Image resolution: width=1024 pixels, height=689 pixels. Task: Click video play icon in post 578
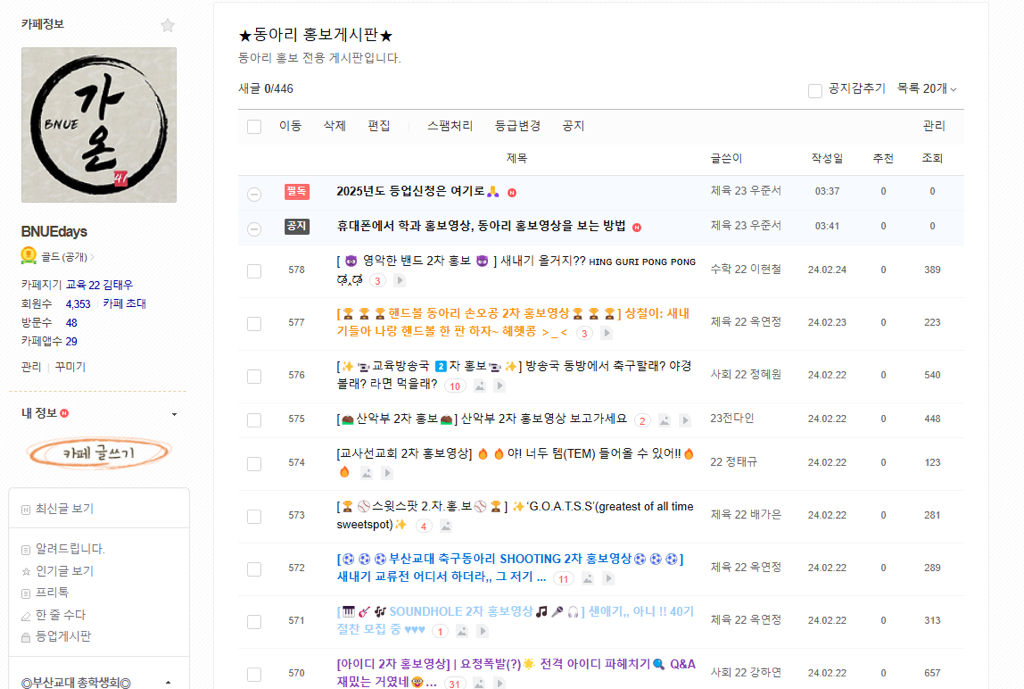pyautogui.click(x=400, y=281)
